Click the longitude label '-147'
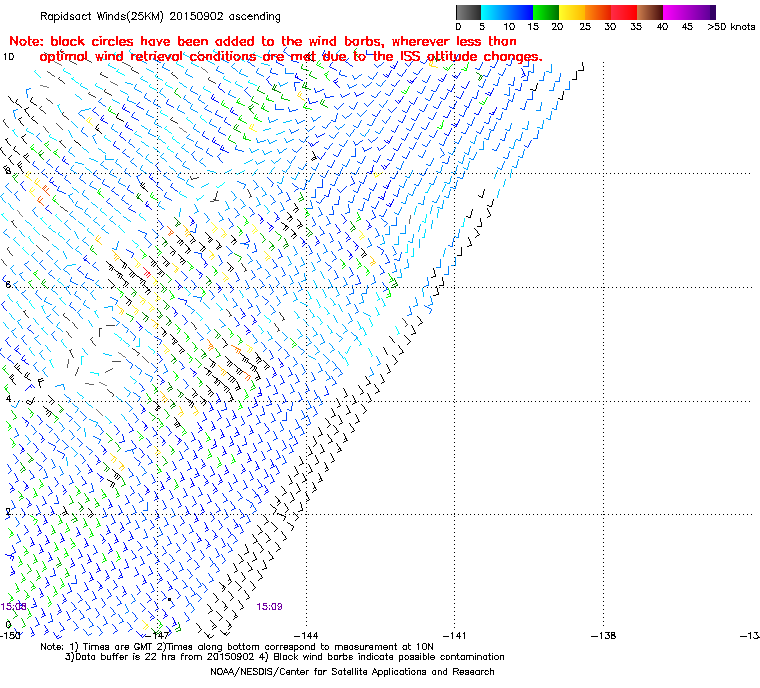The width and height of the screenshot is (760, 688). tap(158, 635)
